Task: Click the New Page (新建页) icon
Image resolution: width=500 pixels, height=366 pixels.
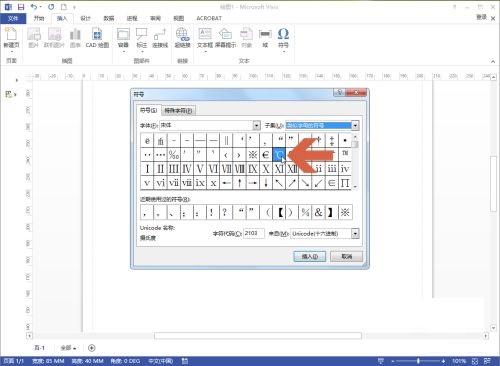Action: (11, 34)
